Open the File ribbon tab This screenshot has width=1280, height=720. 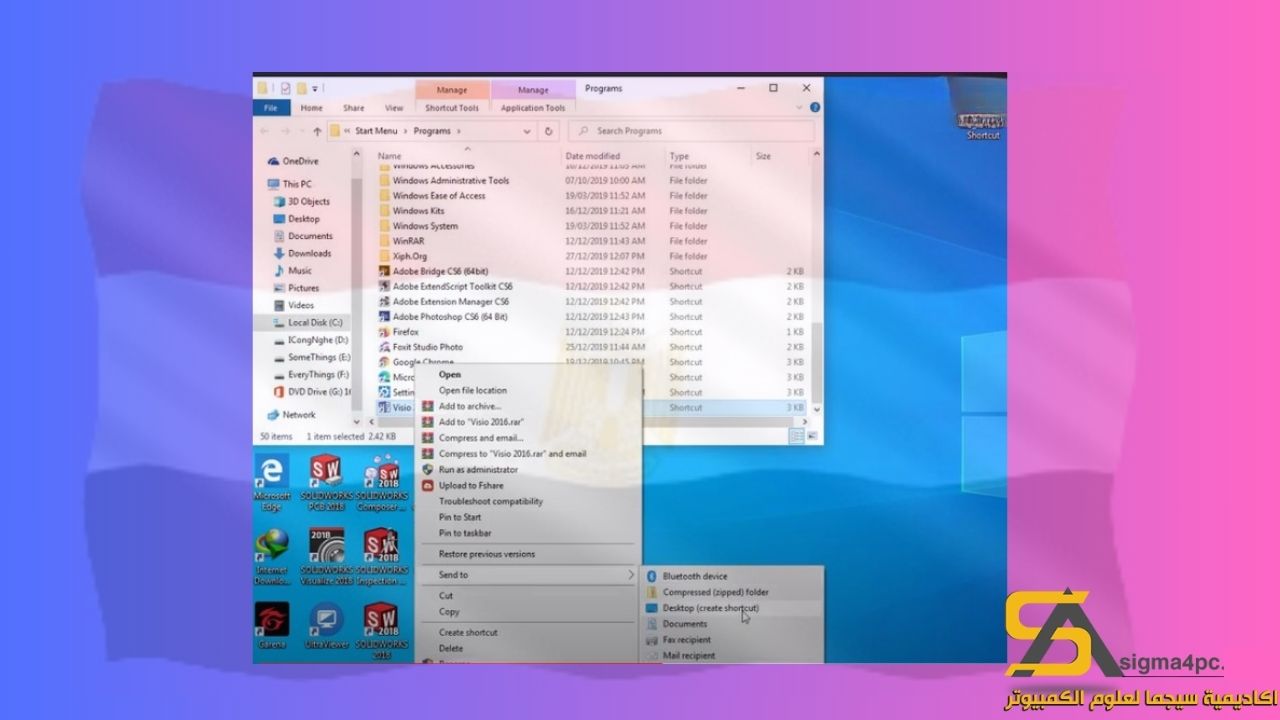click(x=270, y=108)
